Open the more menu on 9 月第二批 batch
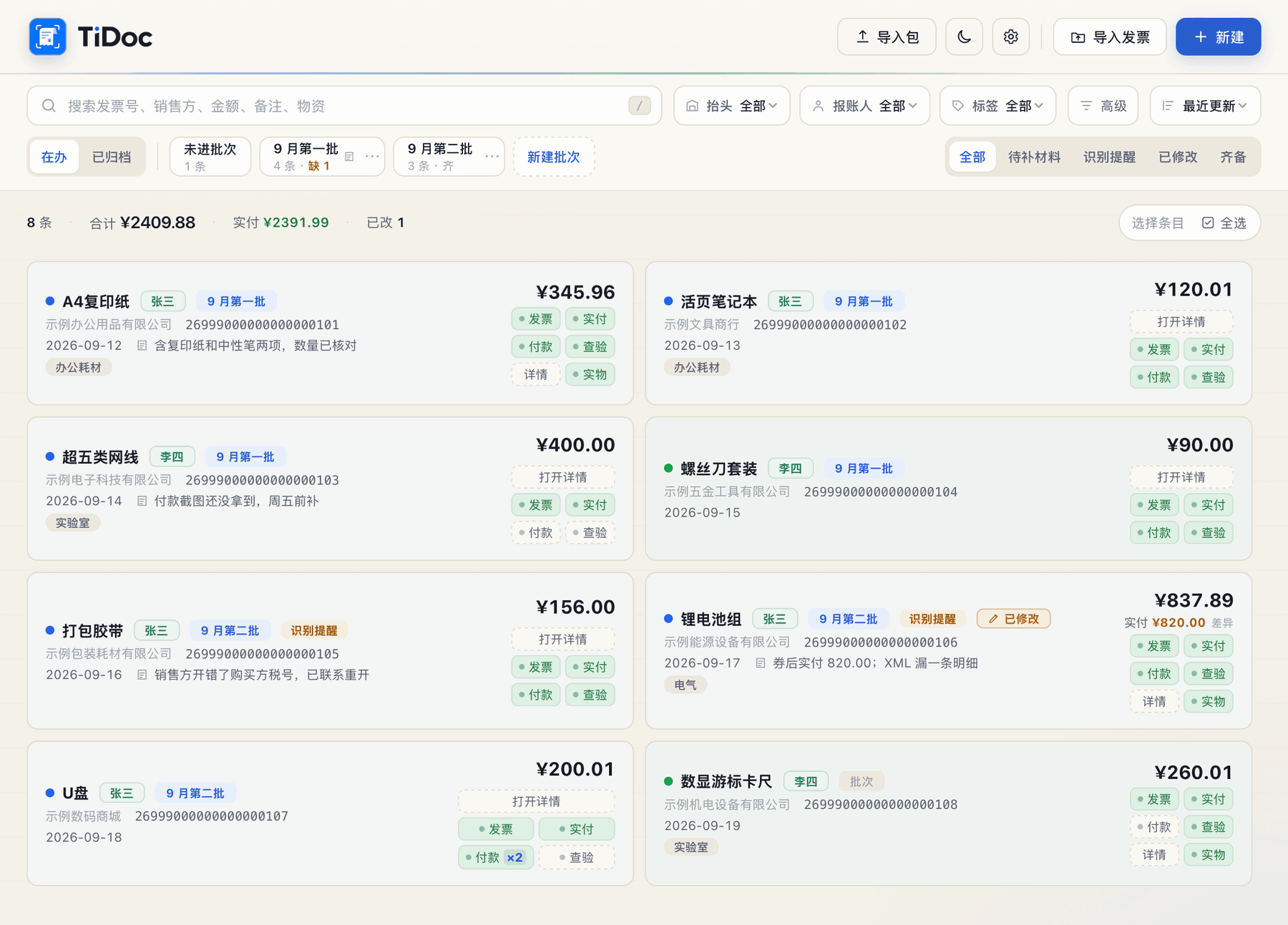Viewport: 1288px width, 925px height. [492, 157]
